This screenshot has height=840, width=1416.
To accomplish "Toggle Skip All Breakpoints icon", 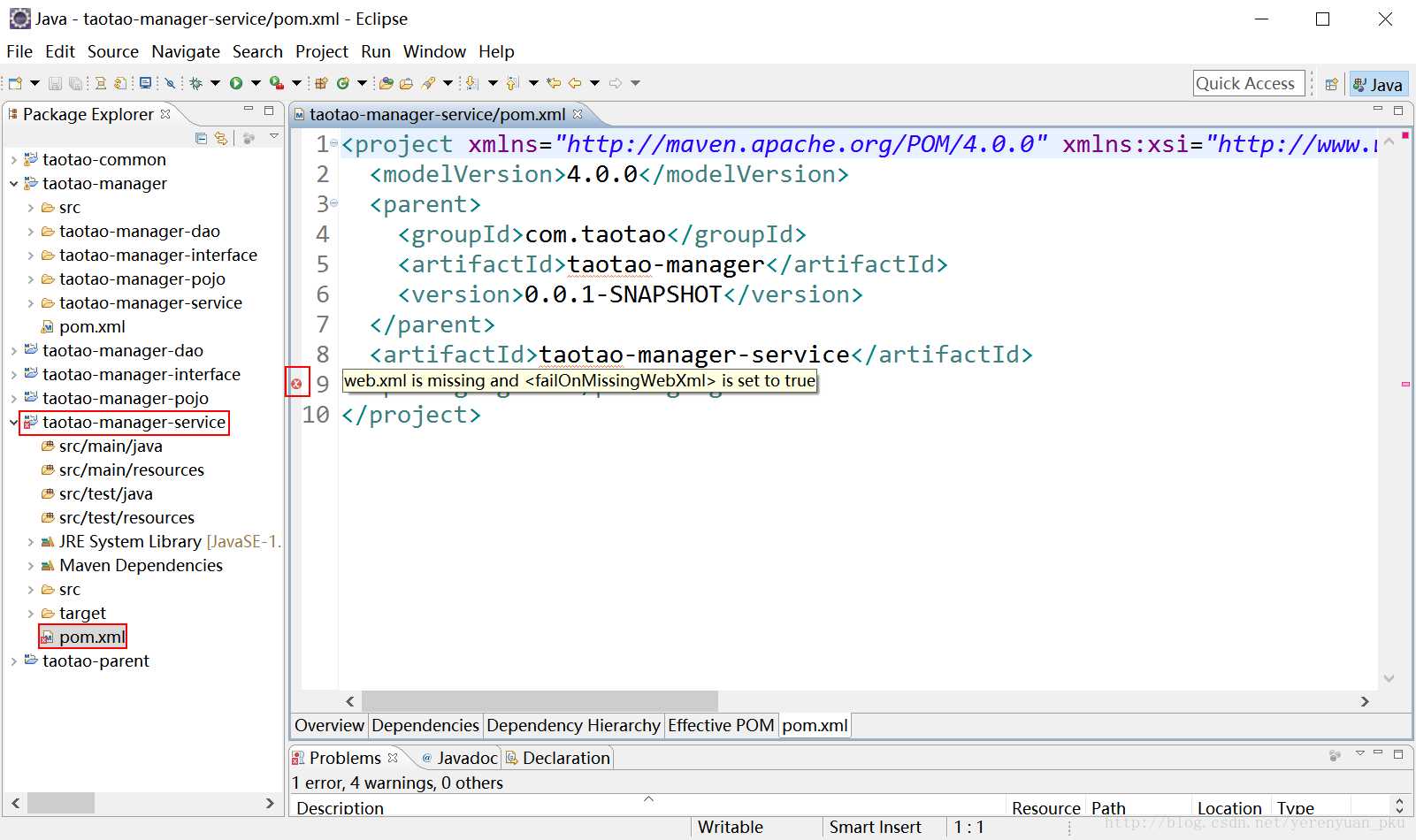I will [170, 83].
